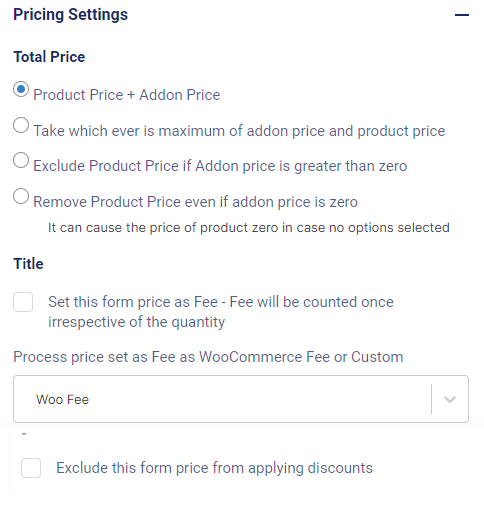Enable the Exclude this form price from discounts checkbox
484x505 pixels.
[x=31, y=468]
